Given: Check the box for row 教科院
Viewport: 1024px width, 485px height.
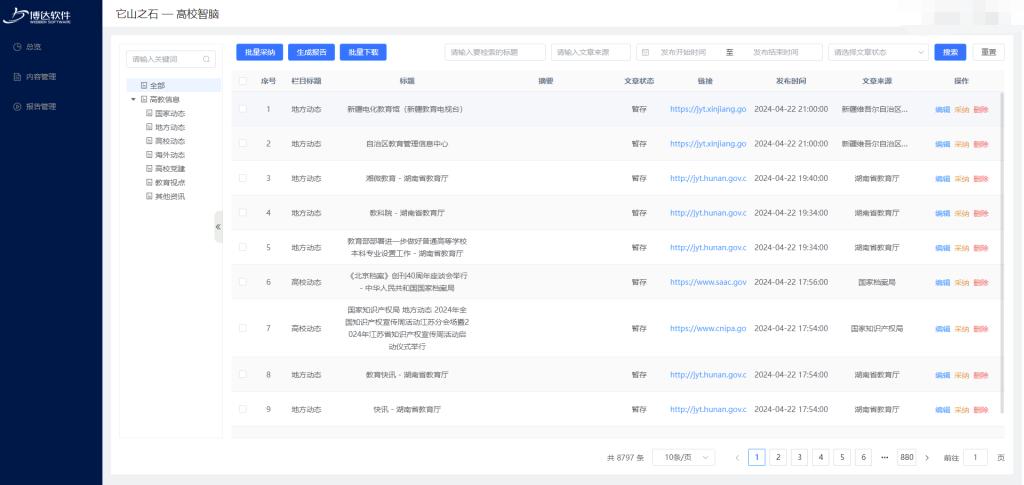Looking at the screenshot, I should click(243, 212).
